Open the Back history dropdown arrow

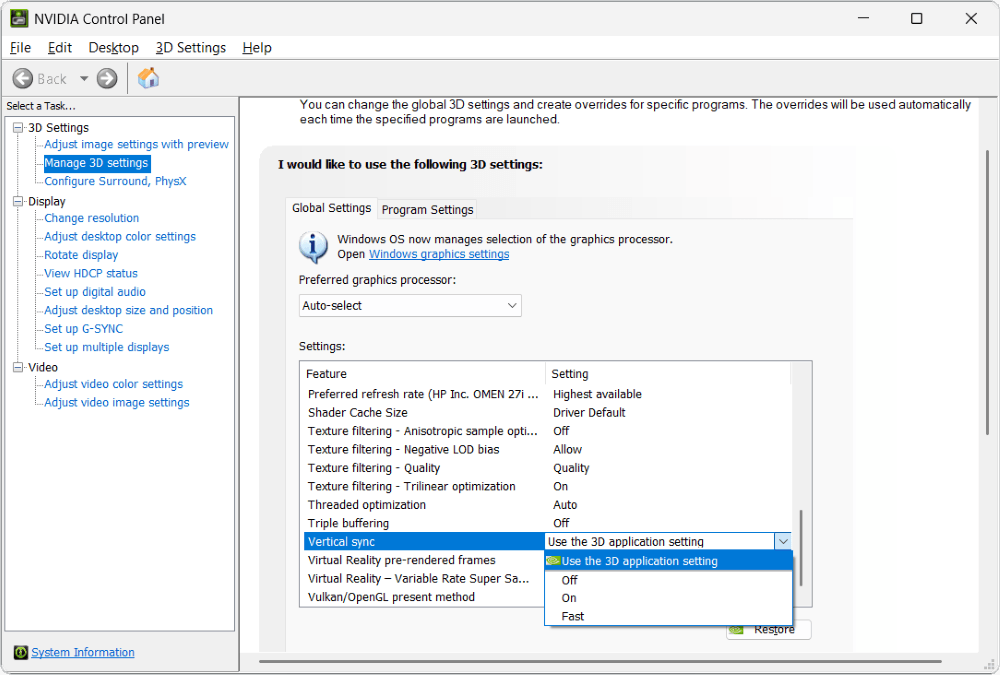coord(84,78)
